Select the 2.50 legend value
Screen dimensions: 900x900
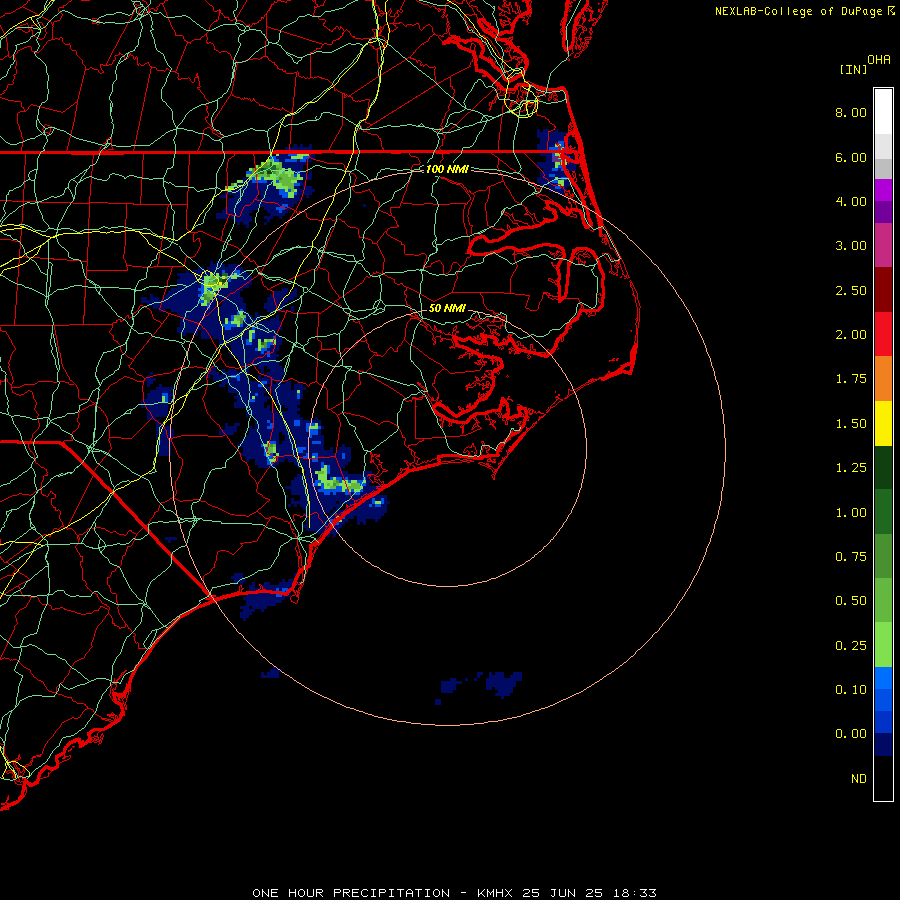pos(851,290)
